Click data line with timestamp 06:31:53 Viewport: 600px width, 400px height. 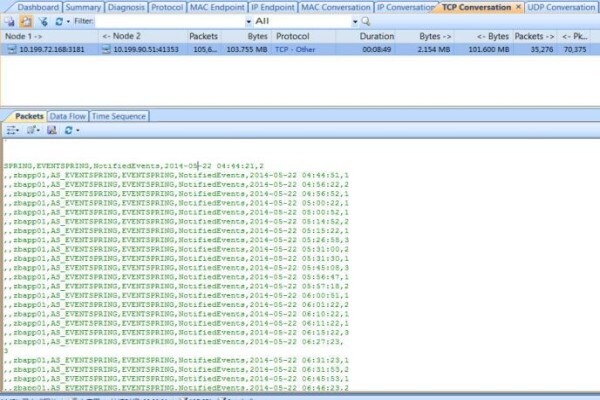(176, 370)
